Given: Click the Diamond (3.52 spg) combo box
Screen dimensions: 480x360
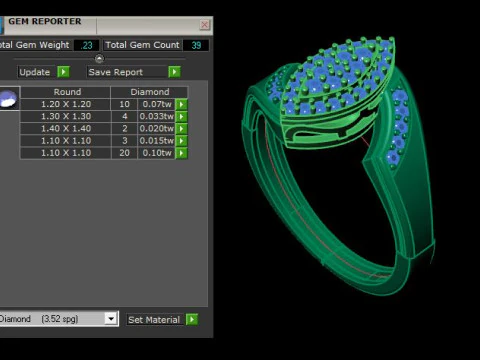Looking at the screenshot, I should click(59, 319).
